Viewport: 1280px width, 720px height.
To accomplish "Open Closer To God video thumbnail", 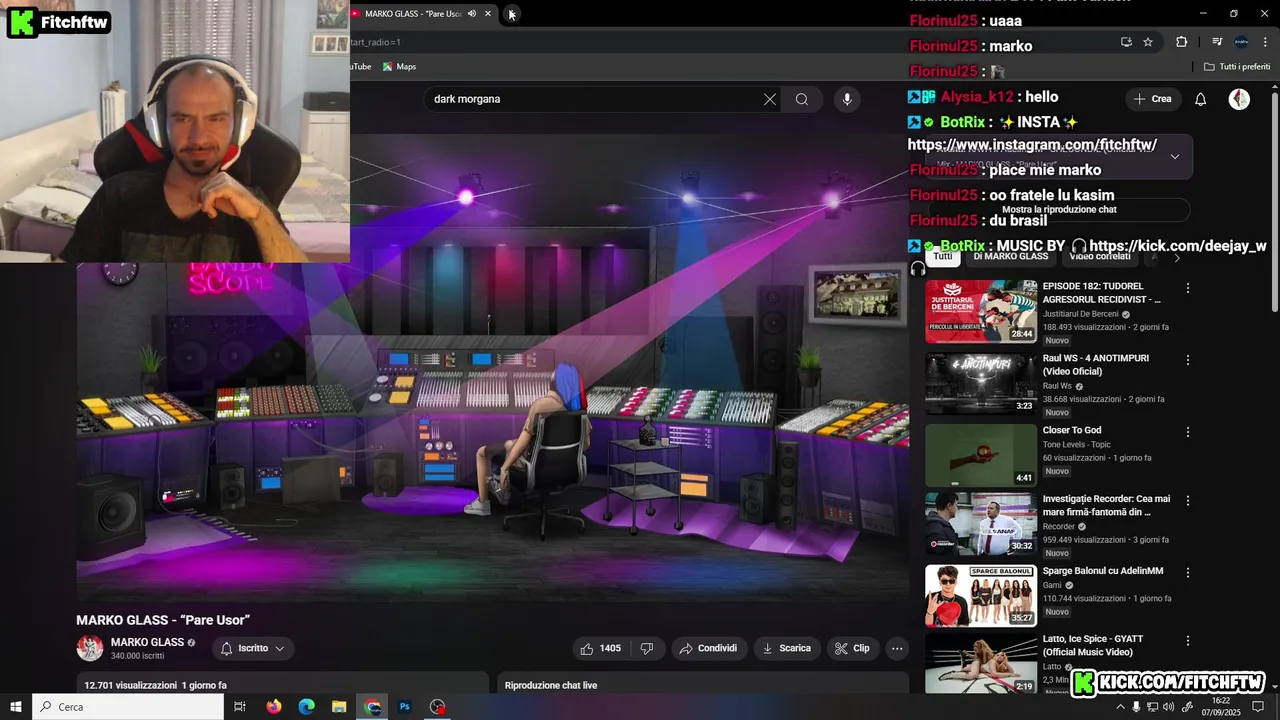I will (x=981, y=455).
